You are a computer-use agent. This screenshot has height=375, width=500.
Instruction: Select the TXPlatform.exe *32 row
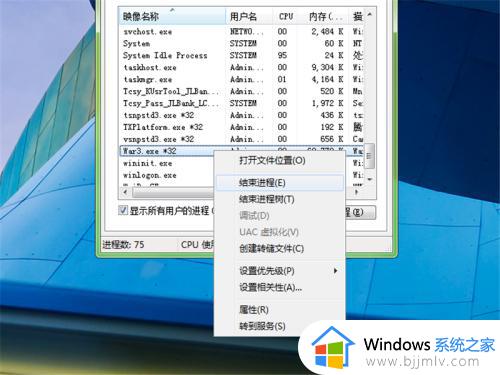pyautogui.click(x=242, y=127)
